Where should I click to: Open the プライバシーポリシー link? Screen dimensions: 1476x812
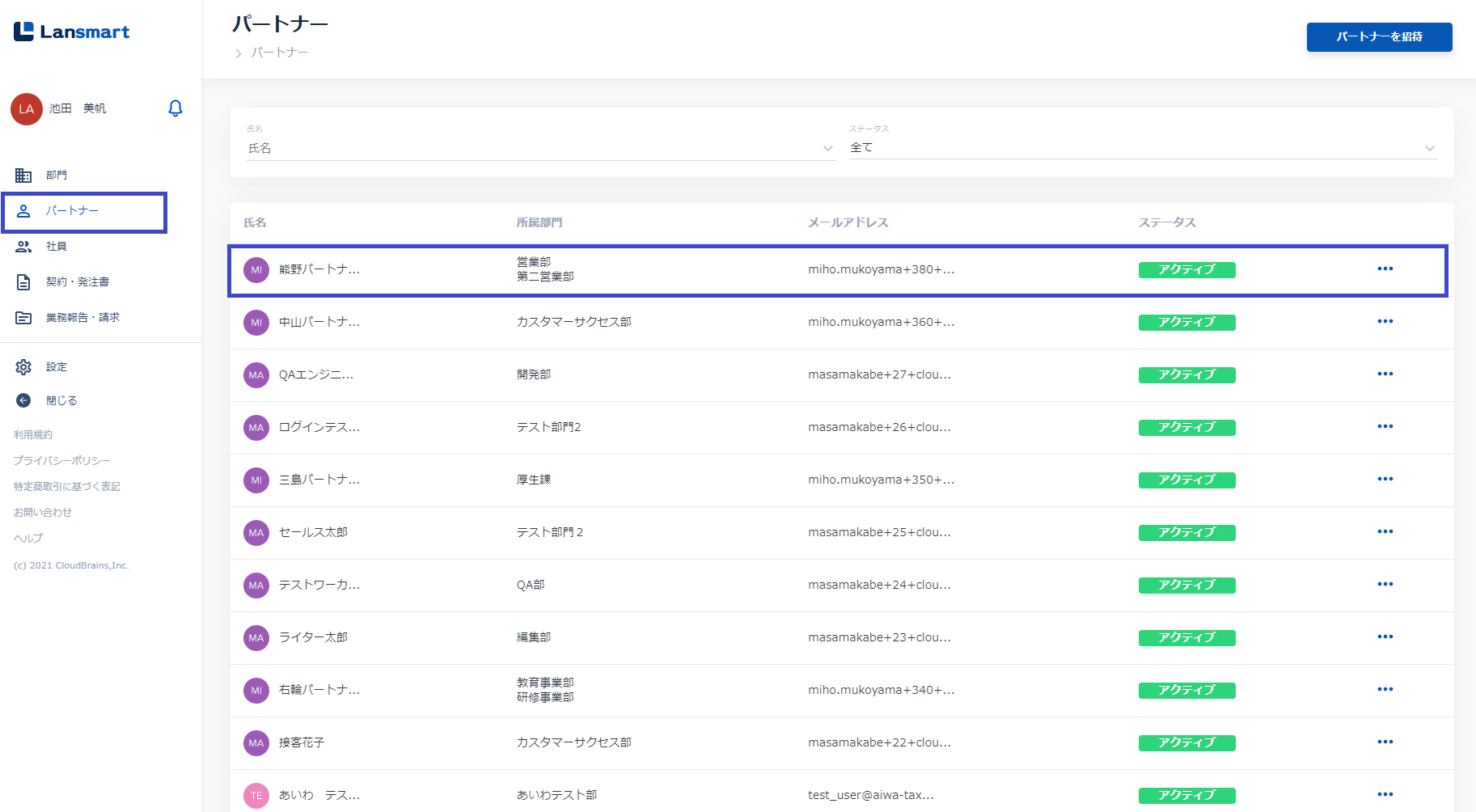(62, 461)
